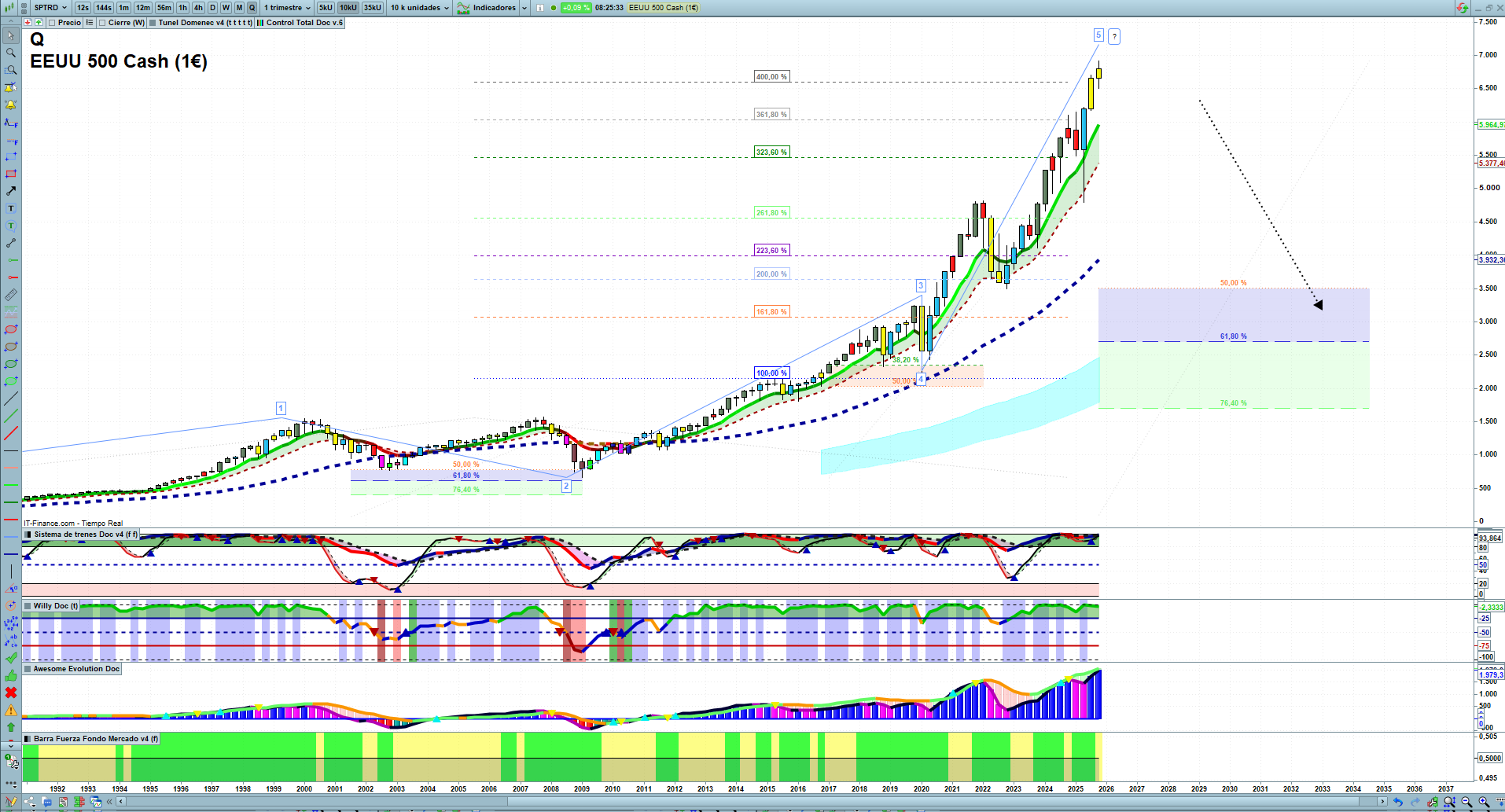The width and height of the screenshot is (1505, 812).
Task: Open the chat bubbles icon in bottom toolbar
Action: [x=47, y=802]
